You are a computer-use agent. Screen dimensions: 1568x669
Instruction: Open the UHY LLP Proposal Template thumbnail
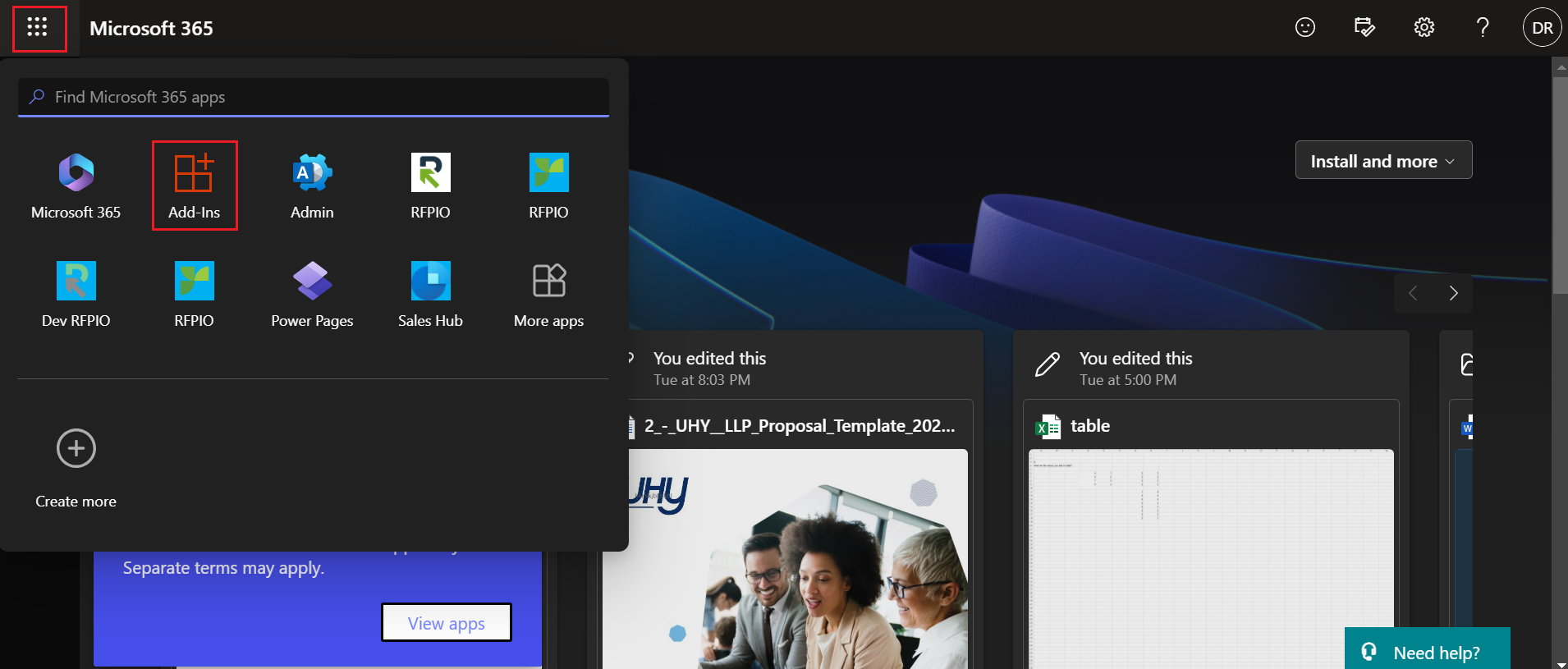coord(784,559)
